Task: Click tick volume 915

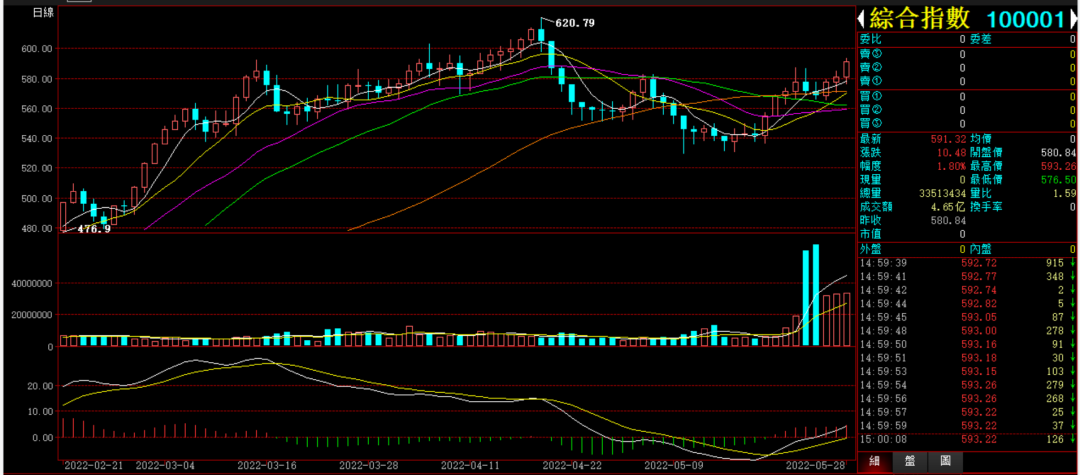Action: pyautogui.click(x=1055, y=263)
